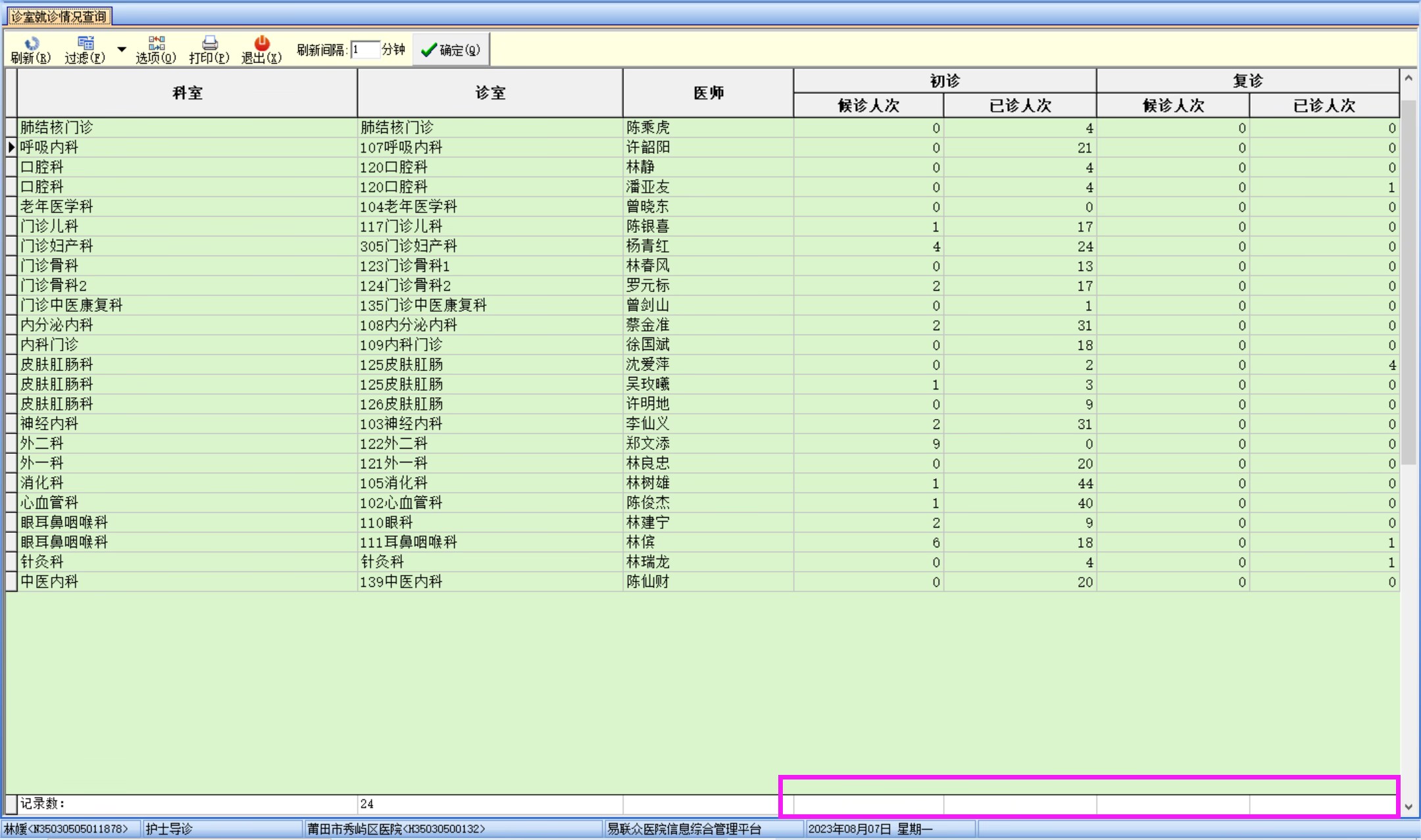Screen dimensions: 1421x840
Task: Click the 医师 column header
Action: click(708, 93)
